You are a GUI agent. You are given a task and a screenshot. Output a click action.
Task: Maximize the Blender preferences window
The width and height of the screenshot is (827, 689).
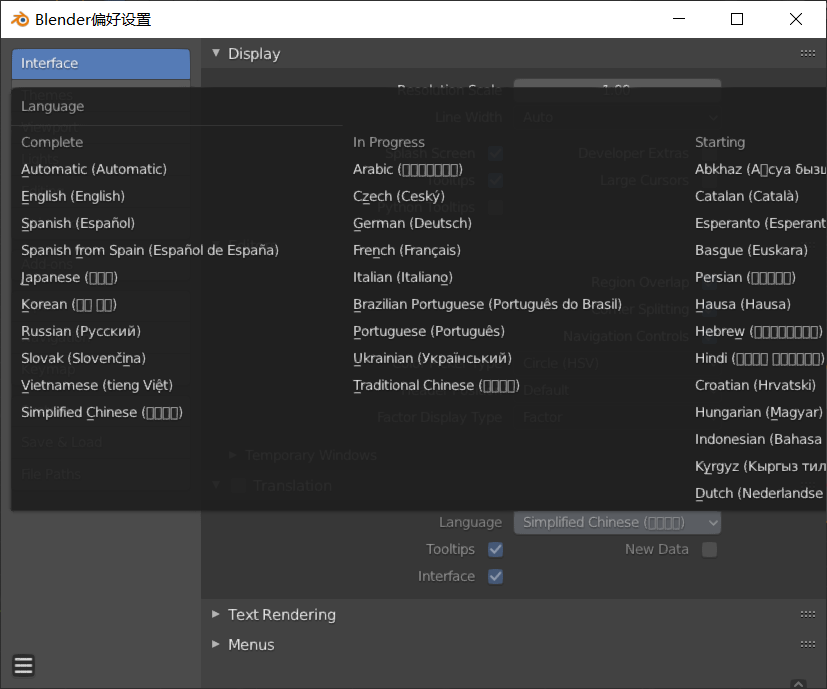coord(737,19)
